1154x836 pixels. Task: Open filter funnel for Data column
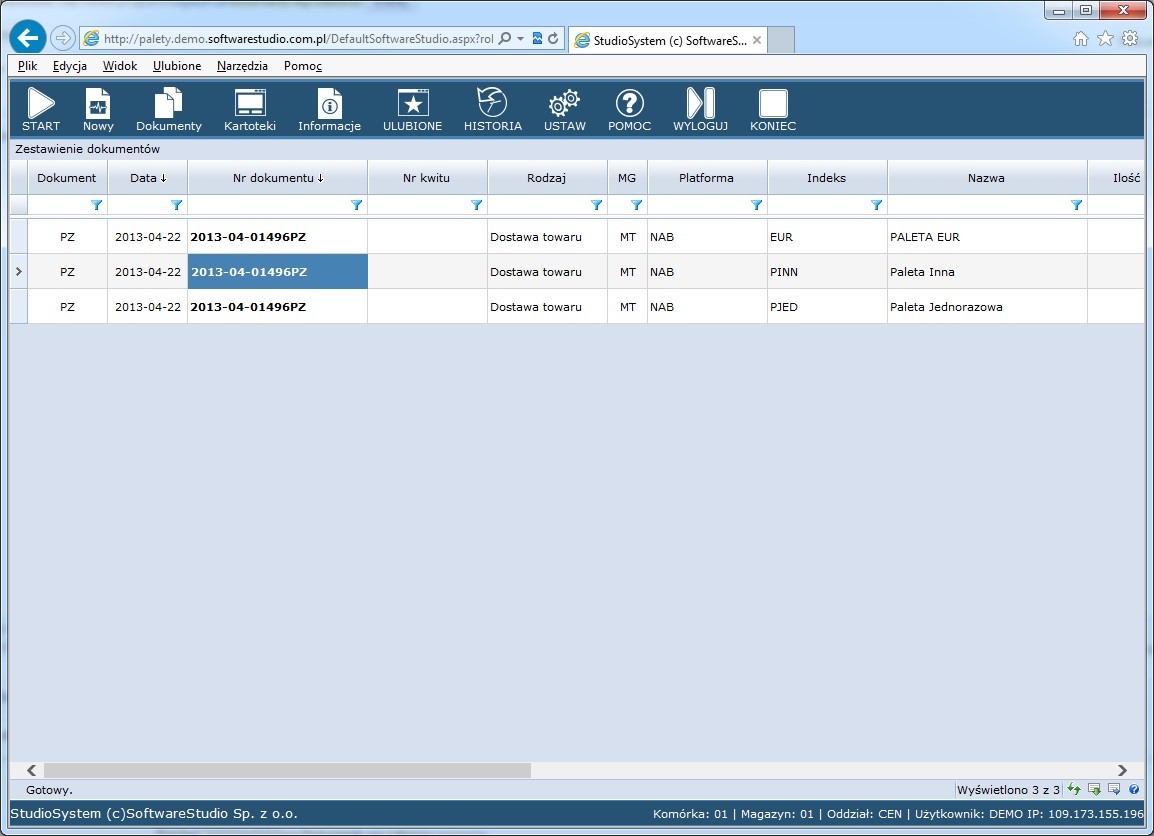[x=176, y=205]
